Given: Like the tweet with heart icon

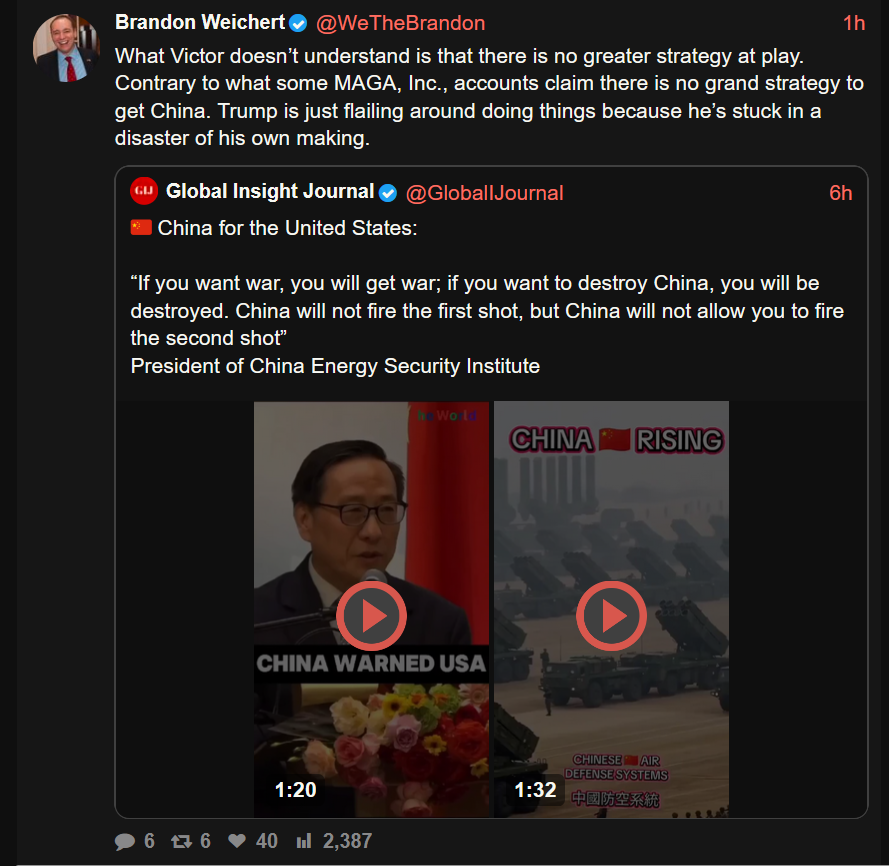Looking at the screenshot, I should 237,840.
